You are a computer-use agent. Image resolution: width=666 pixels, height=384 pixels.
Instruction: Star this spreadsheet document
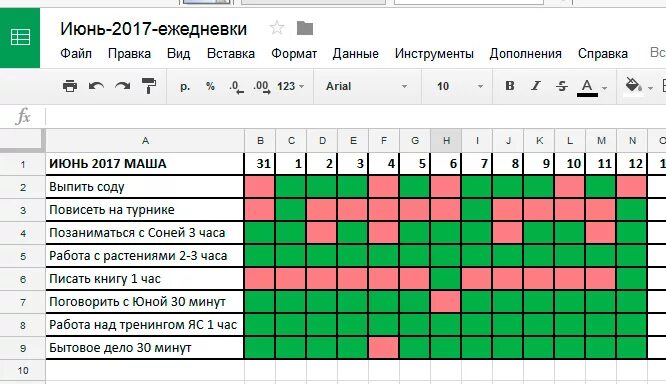pyautogui.click(x=277, y=28)
